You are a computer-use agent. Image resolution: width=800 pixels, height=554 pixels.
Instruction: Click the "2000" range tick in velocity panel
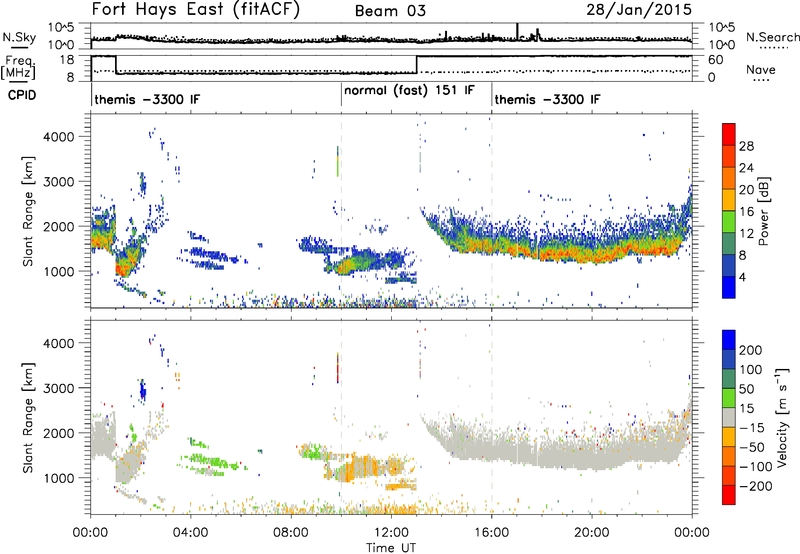[x=58, y=433]
